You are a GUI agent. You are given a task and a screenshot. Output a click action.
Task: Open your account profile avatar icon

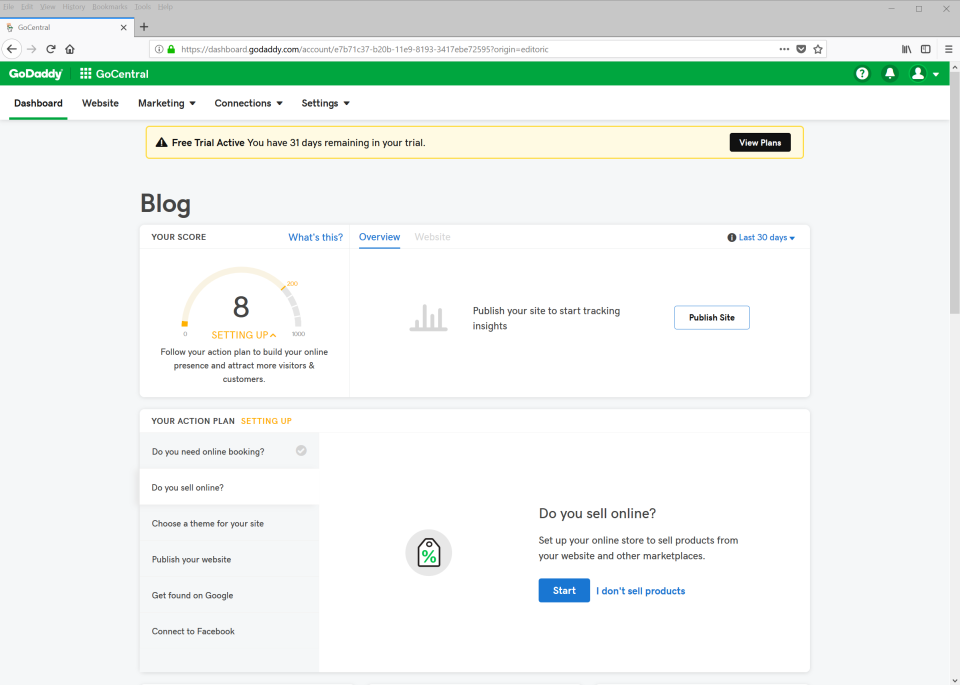pos(918,73)
